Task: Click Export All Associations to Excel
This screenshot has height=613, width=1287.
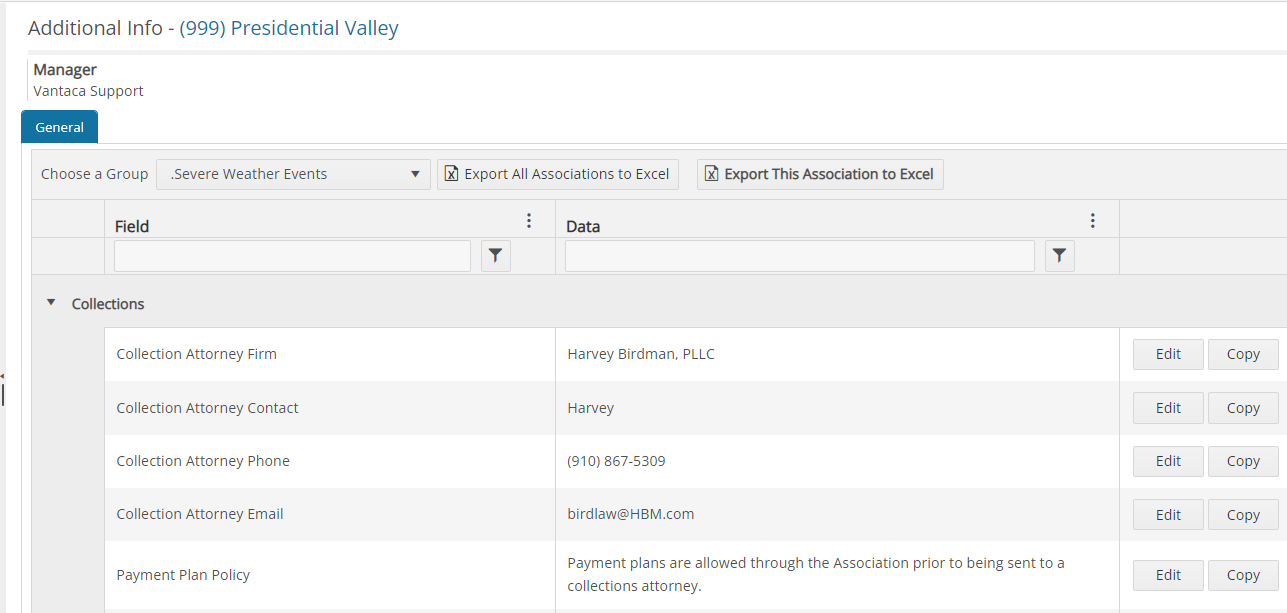Action: coord(557,173)
